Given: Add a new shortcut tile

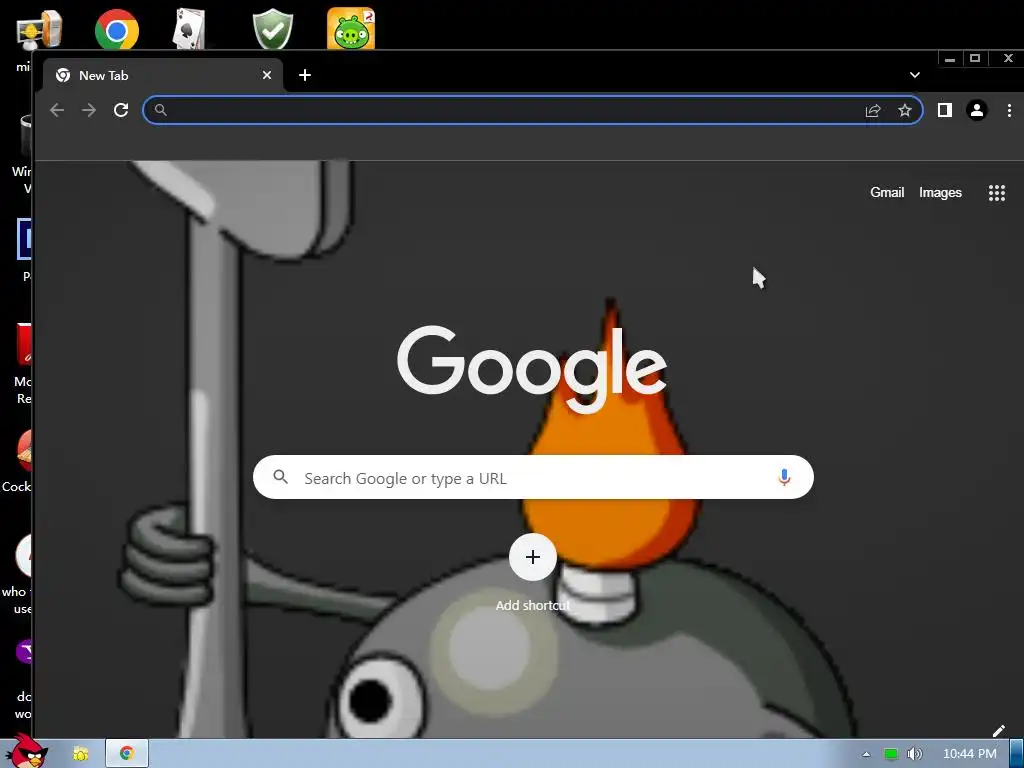Looking at the screenshot, I should click(x=533, y=557).
